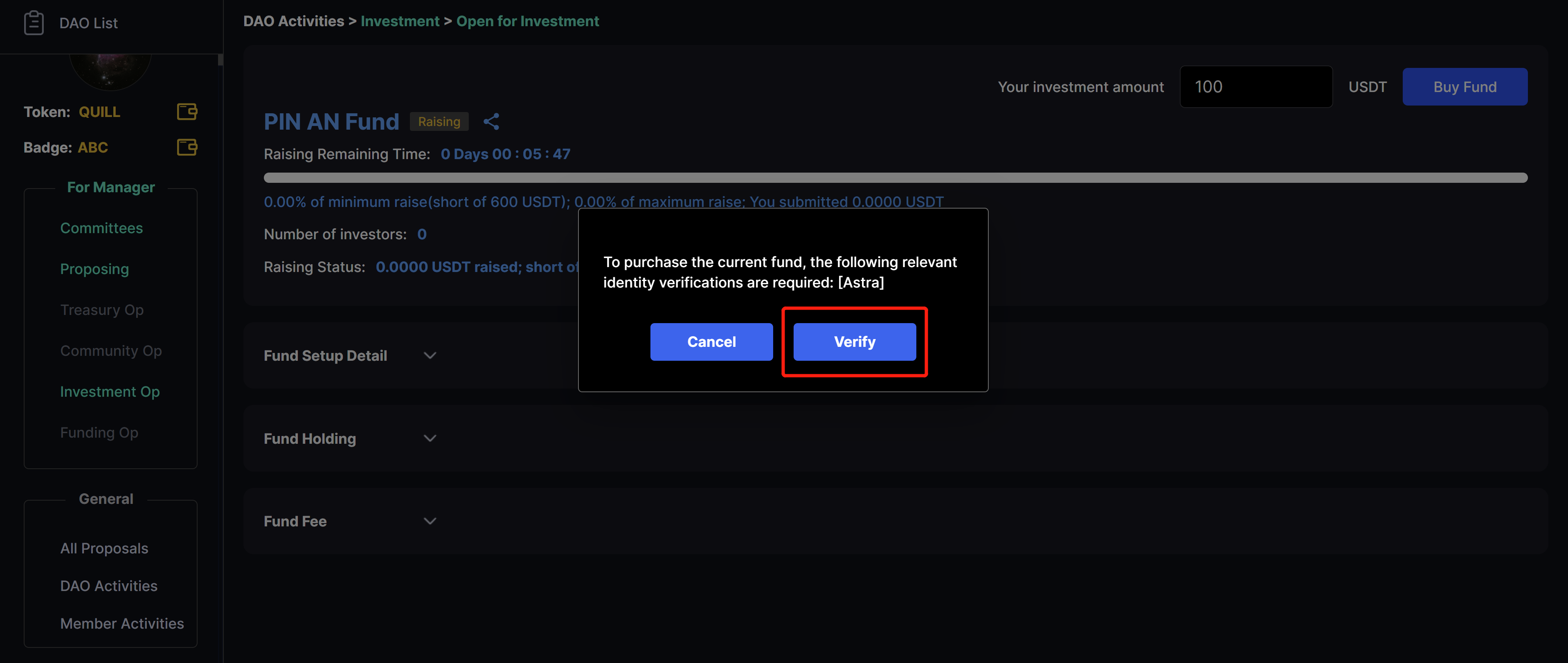
Task: Click the sidebar scrollbar handle
Action: coord(220,59)
